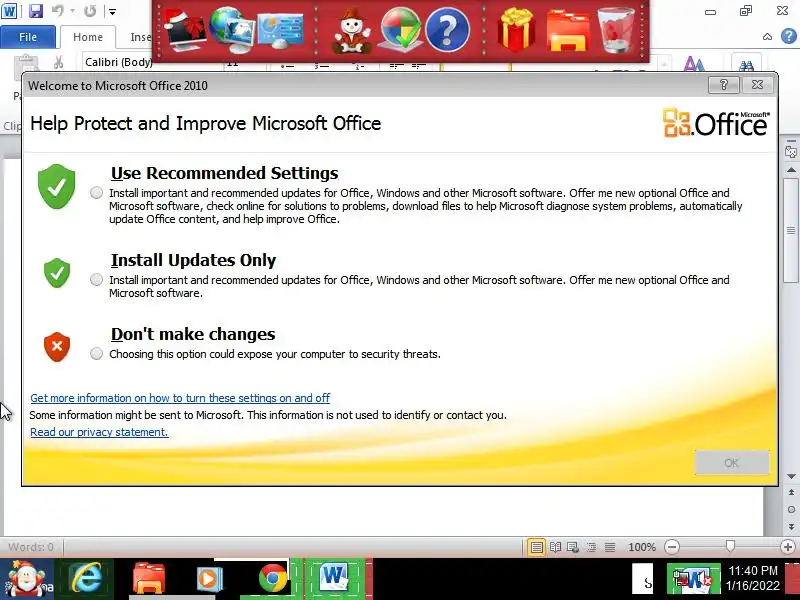Open the red folder Explorer taskbar icon

tap(148, 579)
